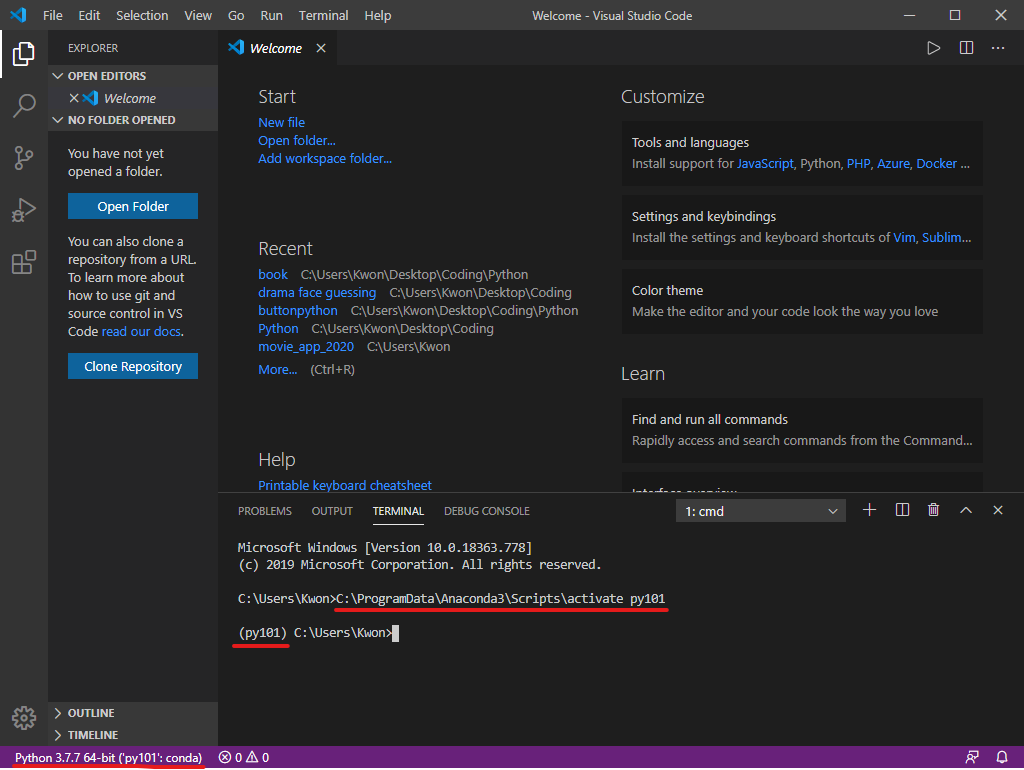Install JavaScript support link
The height and width of the screenshot is (770, 1024).
(x=765, y=163)
